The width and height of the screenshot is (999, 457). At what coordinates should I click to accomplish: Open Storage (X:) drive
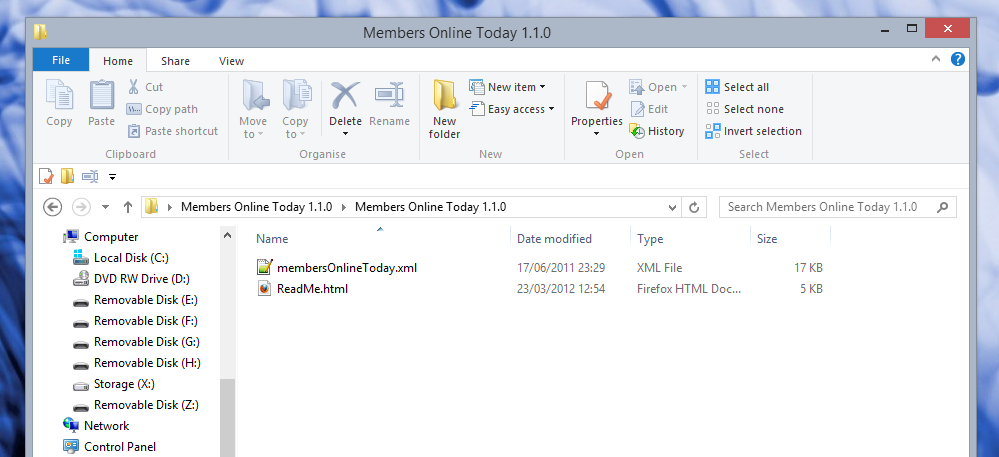coord(114,384)
